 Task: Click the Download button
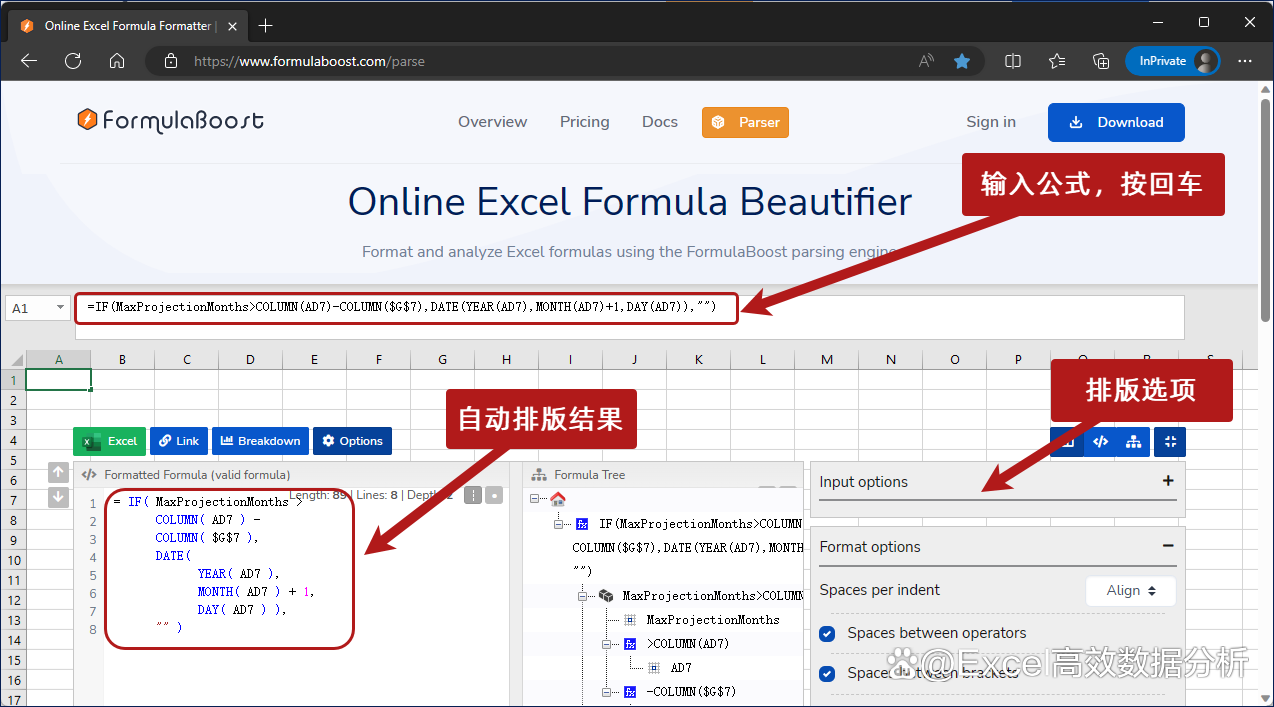coord(1116,122)
